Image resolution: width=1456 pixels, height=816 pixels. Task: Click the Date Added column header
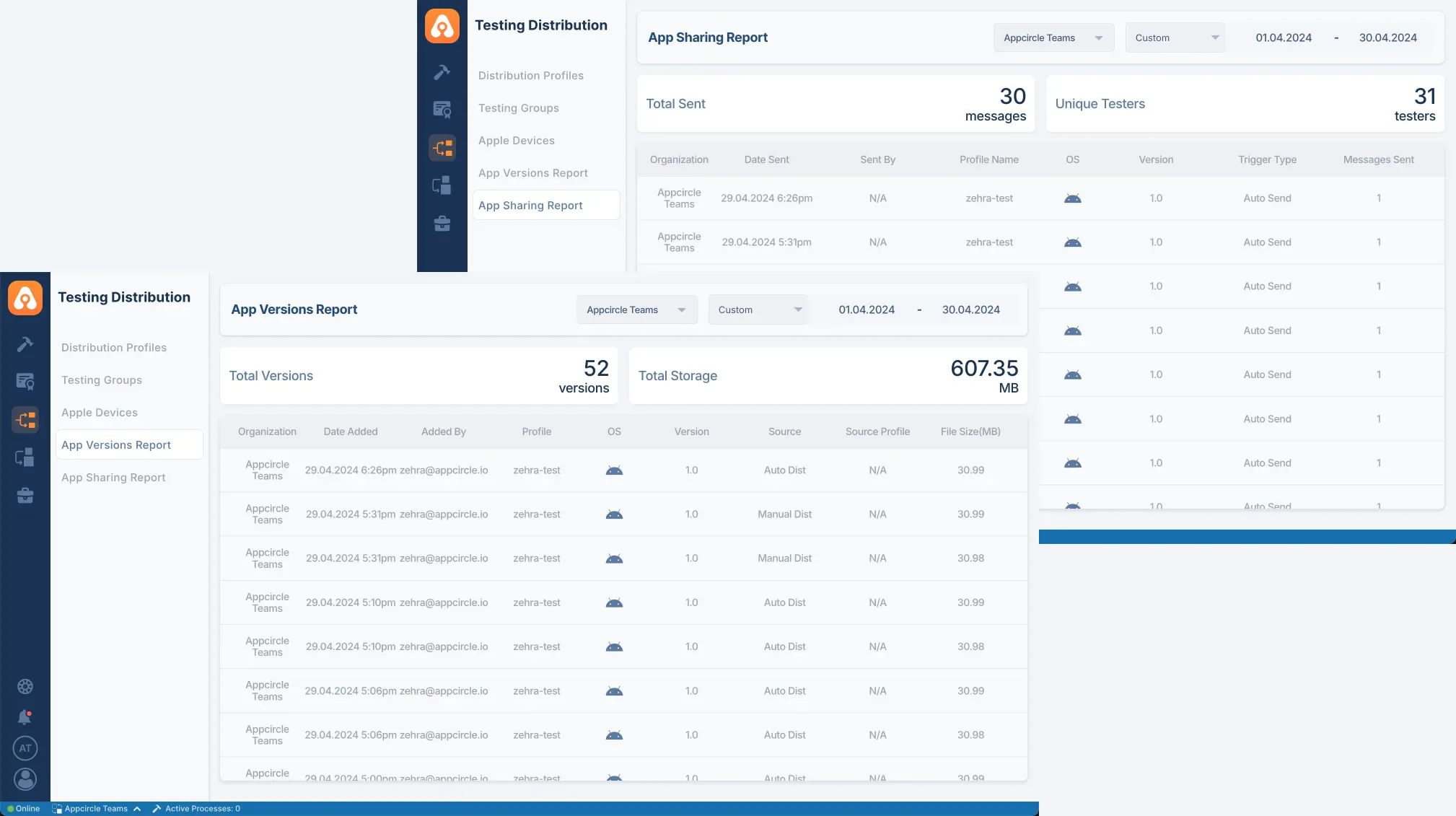coord(351,431)
